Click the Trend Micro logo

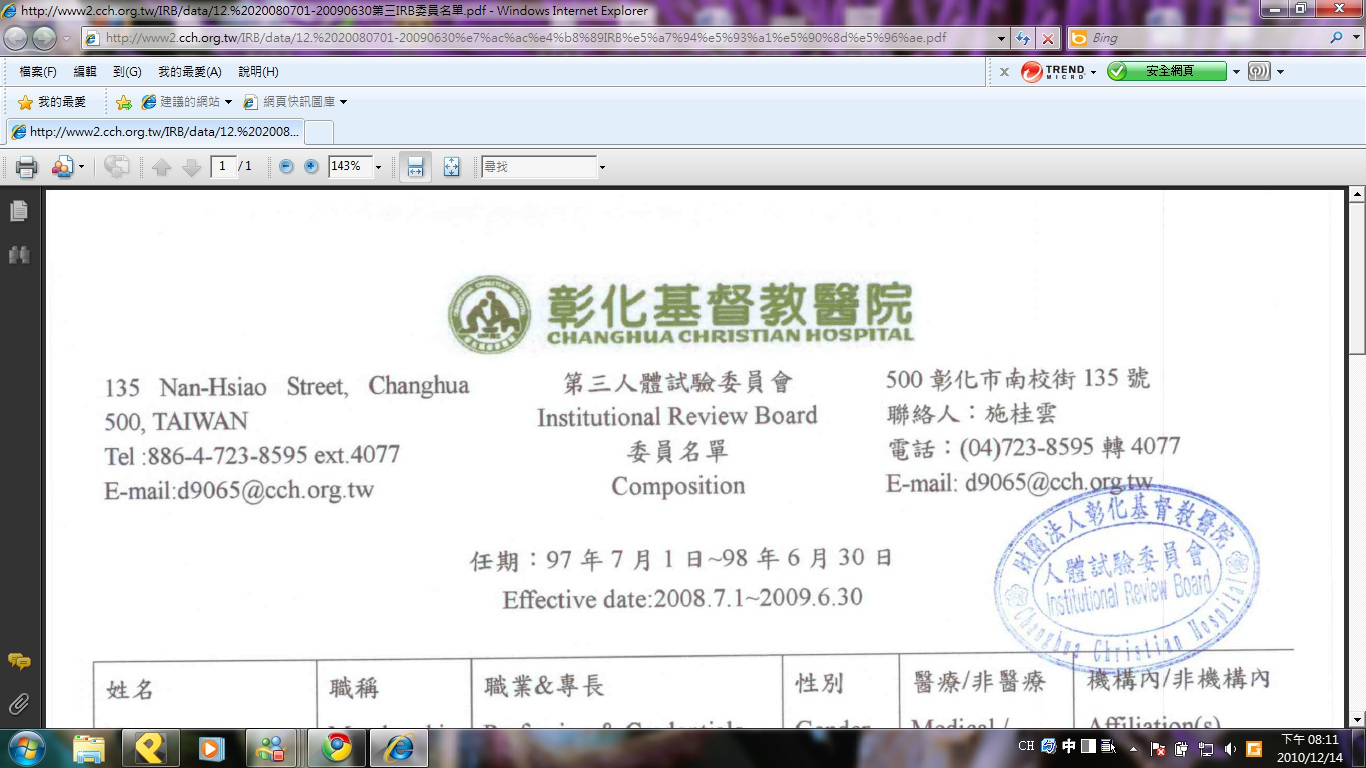[x=1053, y=72]
